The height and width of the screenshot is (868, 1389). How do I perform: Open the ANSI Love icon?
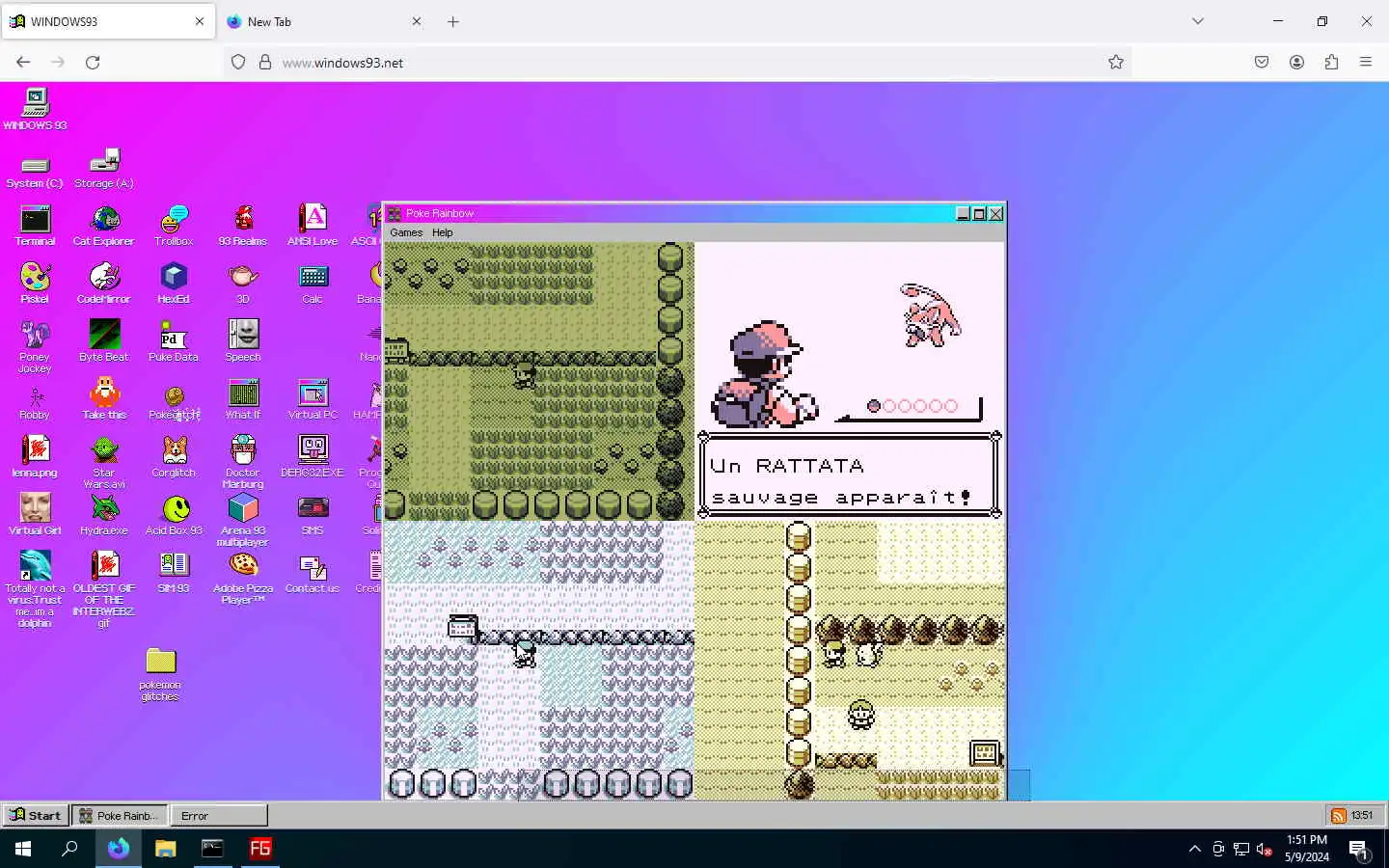(x=313, y=227)
